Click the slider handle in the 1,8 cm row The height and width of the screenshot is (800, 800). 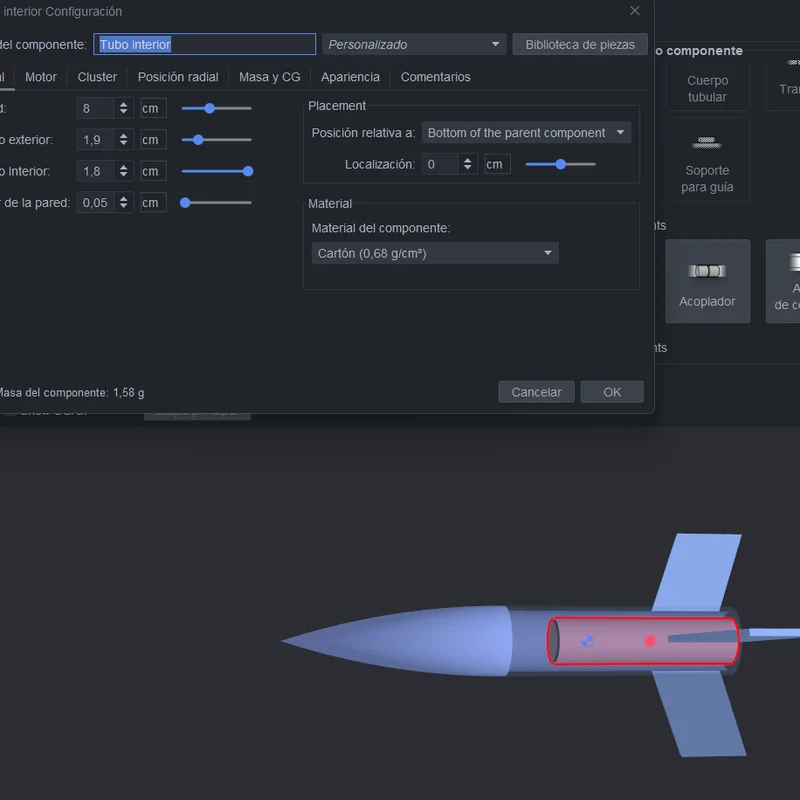[x=248, y=171]
